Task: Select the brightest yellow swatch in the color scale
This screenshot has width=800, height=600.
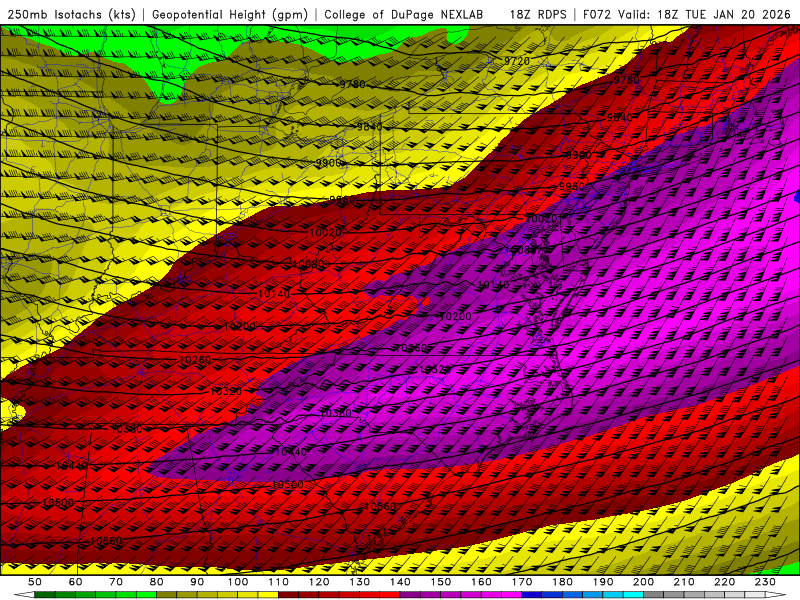Action: tap(268, 595)
